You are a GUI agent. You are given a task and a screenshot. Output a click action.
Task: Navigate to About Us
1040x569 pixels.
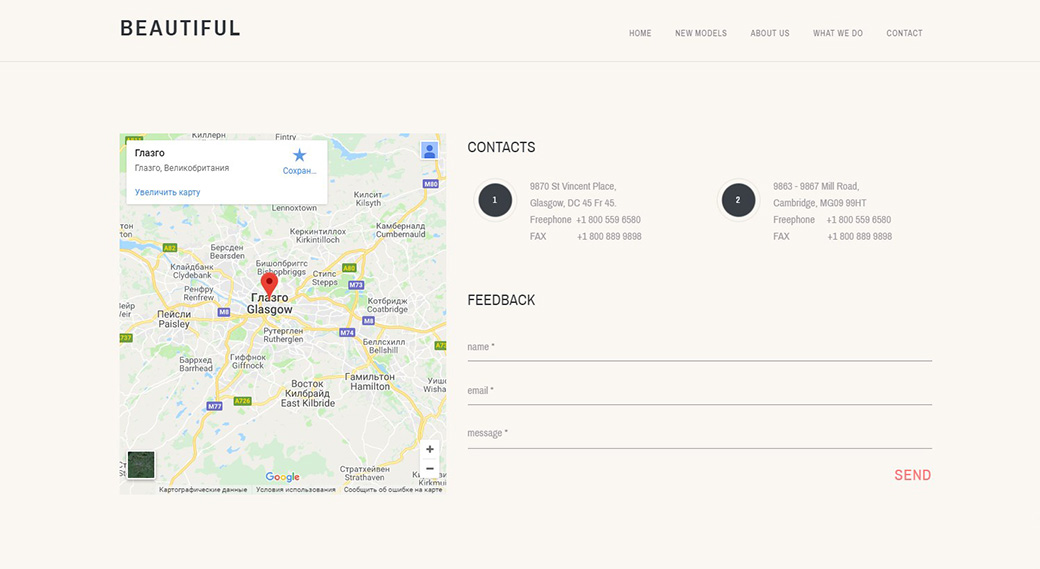[x=770, y=33]
